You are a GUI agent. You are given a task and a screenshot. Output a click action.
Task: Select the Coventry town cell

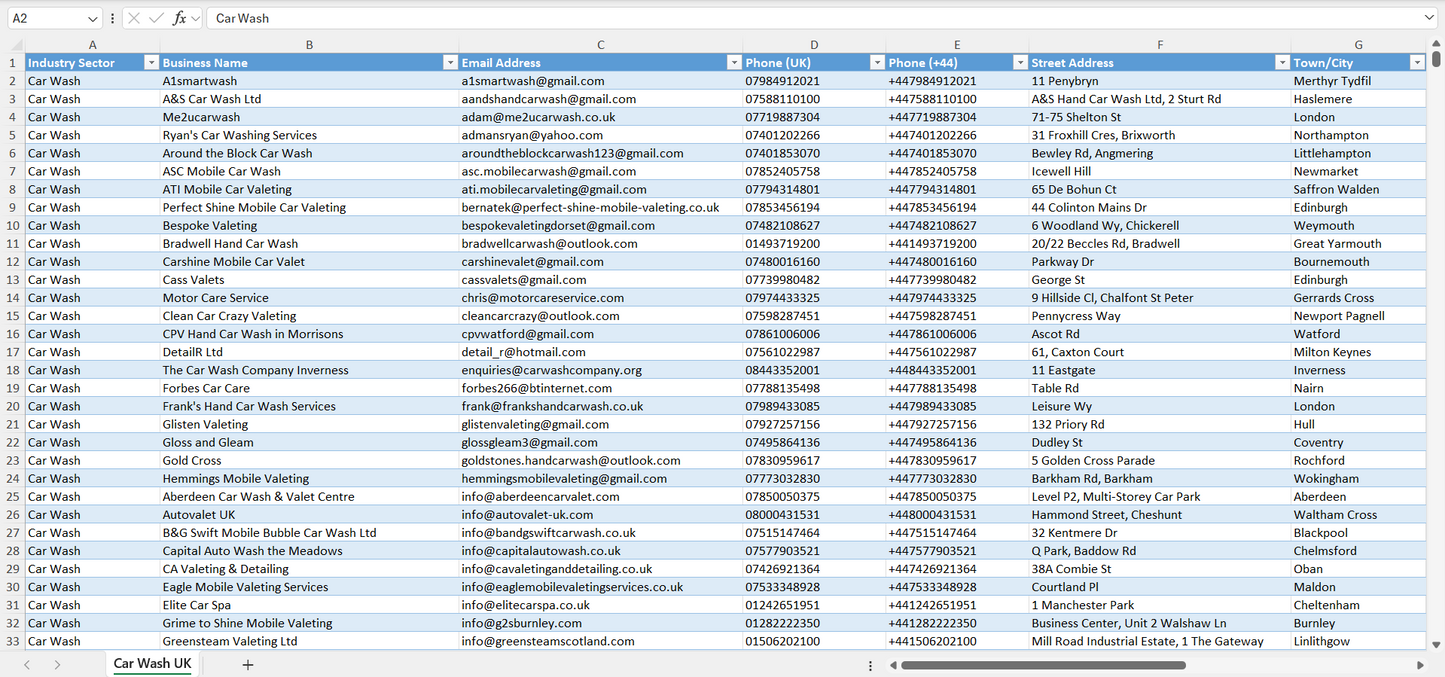click(x=1358, y=442)
